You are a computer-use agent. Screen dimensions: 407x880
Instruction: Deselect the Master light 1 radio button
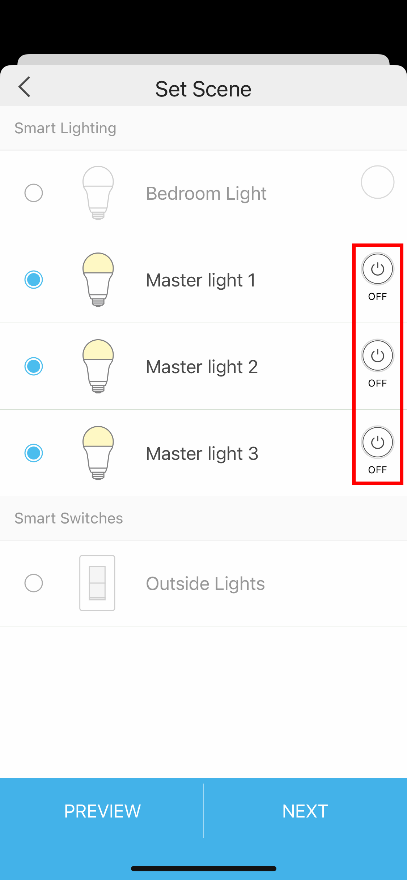[34, 279]
